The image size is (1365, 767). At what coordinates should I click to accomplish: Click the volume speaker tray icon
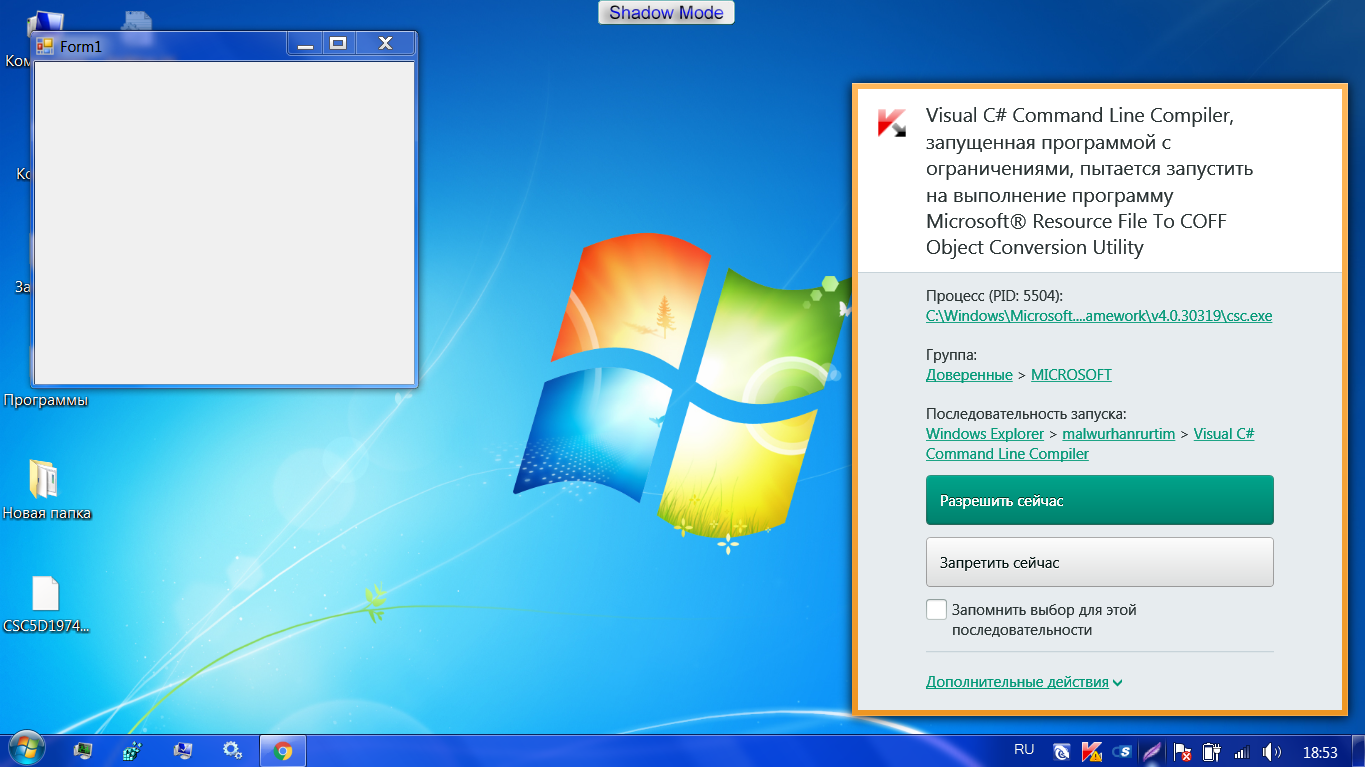(1272, 751)
